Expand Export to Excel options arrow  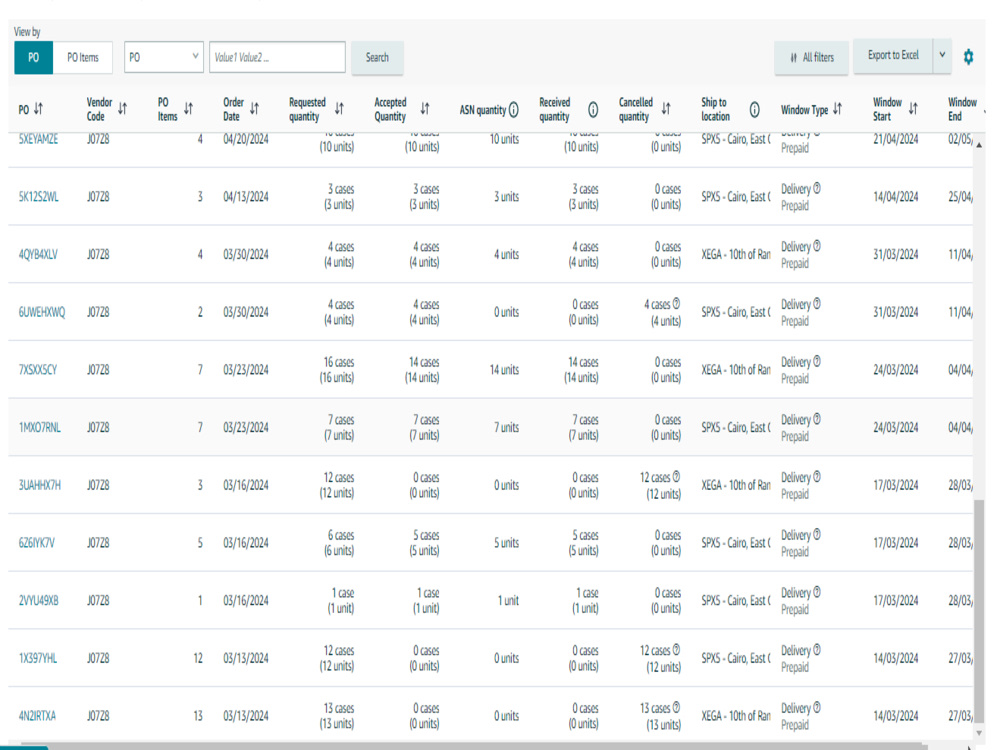pyautogui.click(x=942, y=55)
